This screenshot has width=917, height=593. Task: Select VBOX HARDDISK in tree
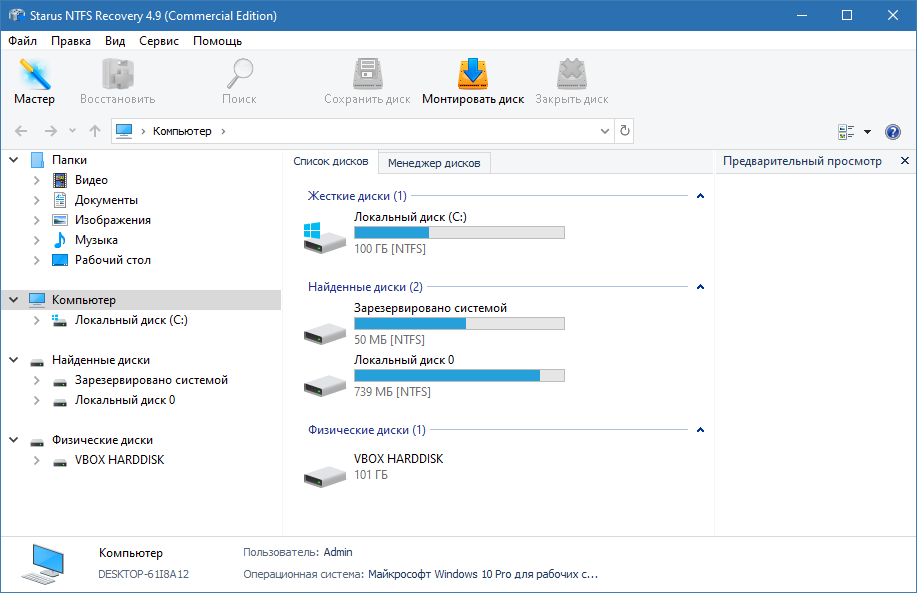pos(119,460)
